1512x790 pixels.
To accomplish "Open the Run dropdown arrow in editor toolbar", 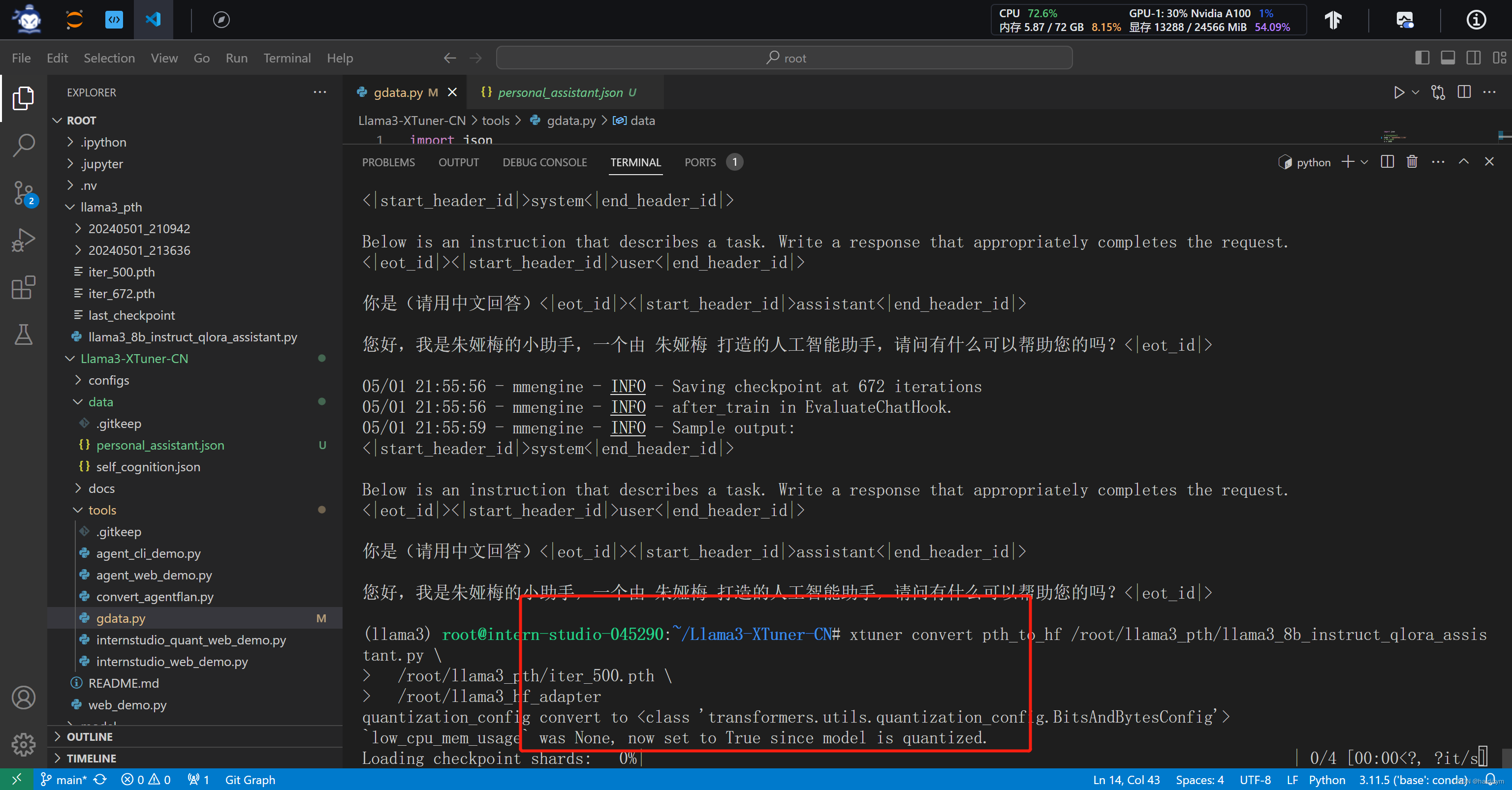I will pyautogui.click(x=1415, y=92).
